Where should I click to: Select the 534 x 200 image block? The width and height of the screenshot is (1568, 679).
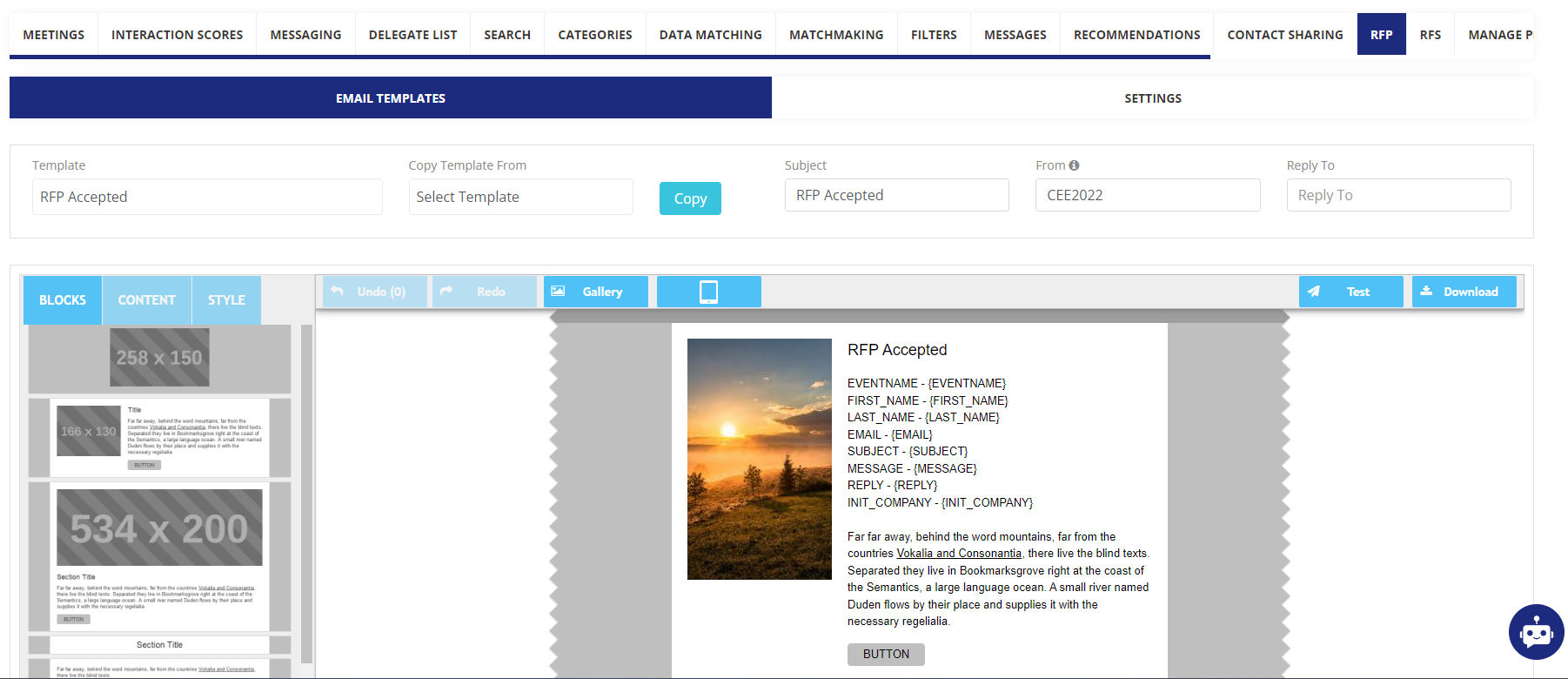point(159,528)
